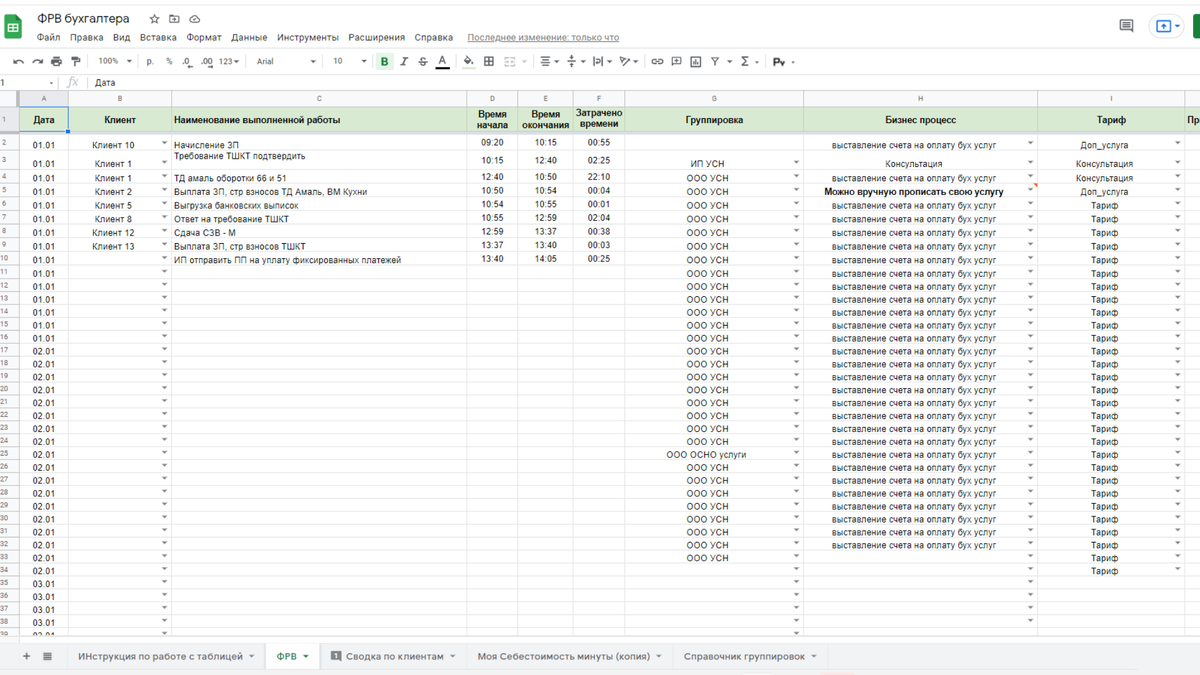Select the Дата header cell
Screen dimensions: 1200x675
pyautogui.click(x=44, y=120)
